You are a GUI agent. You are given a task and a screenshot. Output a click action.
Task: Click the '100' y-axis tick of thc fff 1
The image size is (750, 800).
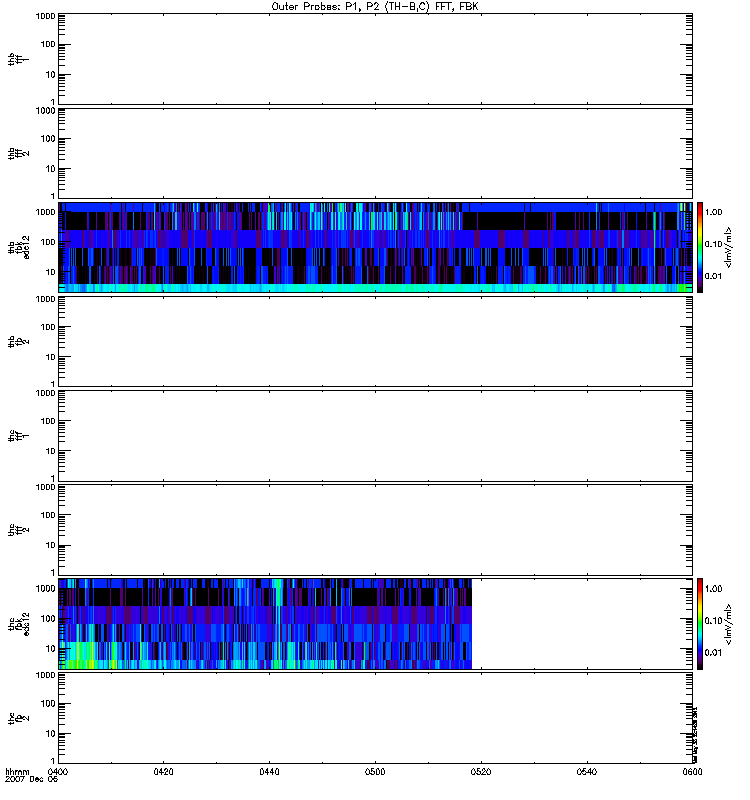48,421
